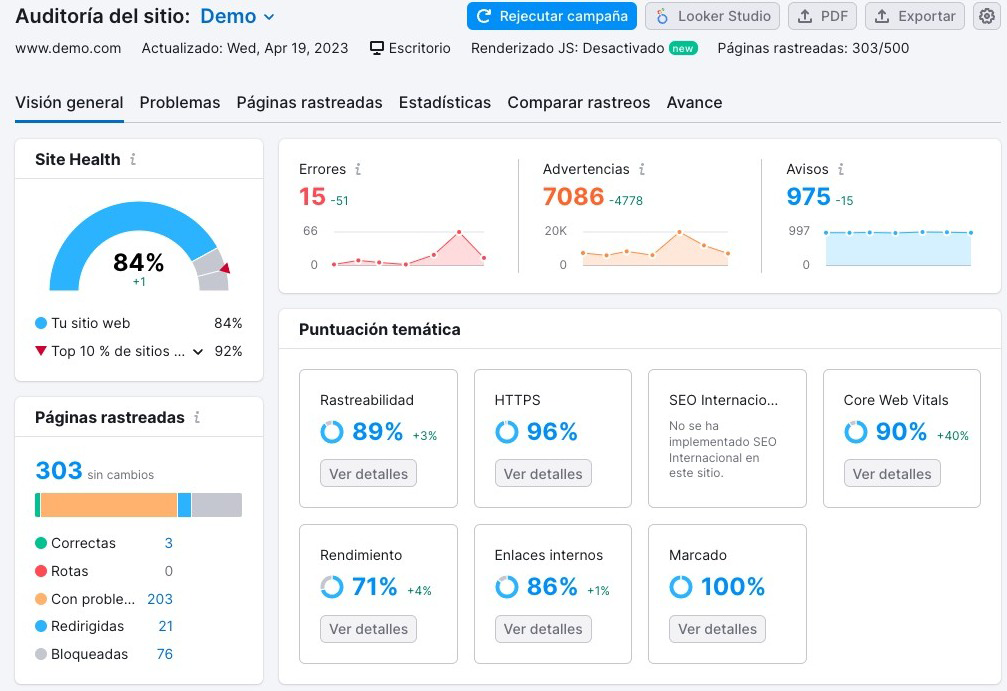Click the Rejecutar campaña button

click(551, 16)
